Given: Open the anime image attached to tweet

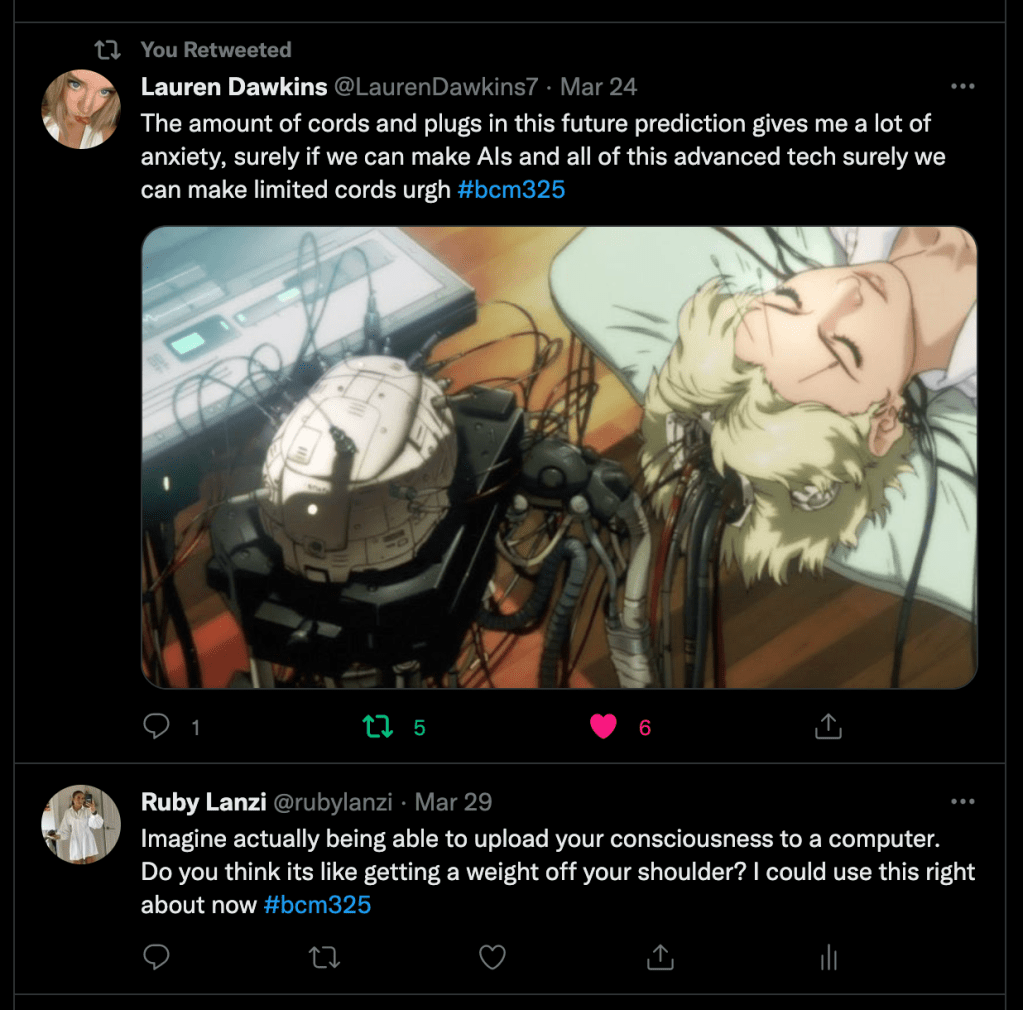Looking at the screenshot, I should (x=559, y=457).
